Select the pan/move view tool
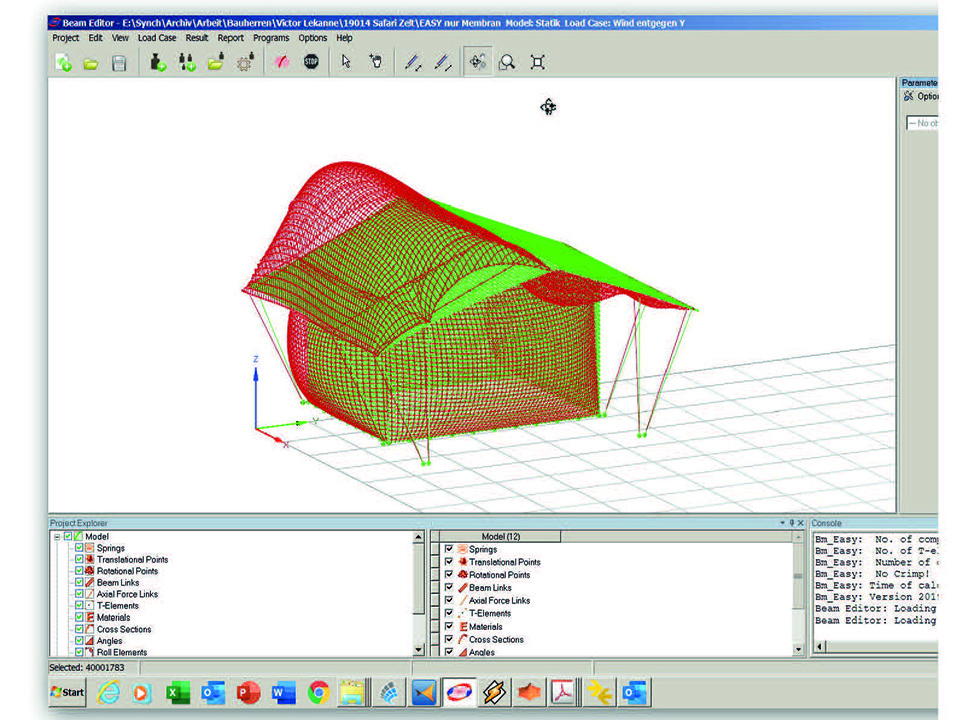960x720 pixels. (478, 63)
